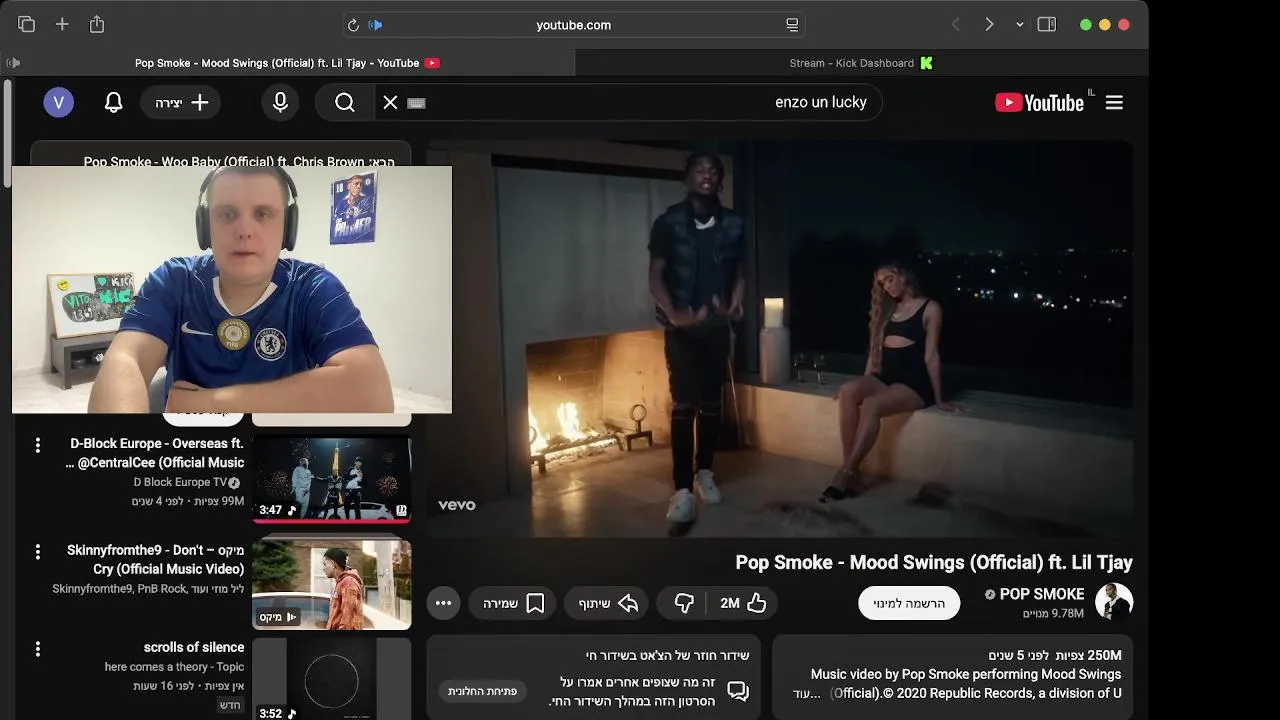The height and width of the screenshot is (720, 1280).
Task: Click the here comes a theory - Topic text
Action: (x=174, y=667)
